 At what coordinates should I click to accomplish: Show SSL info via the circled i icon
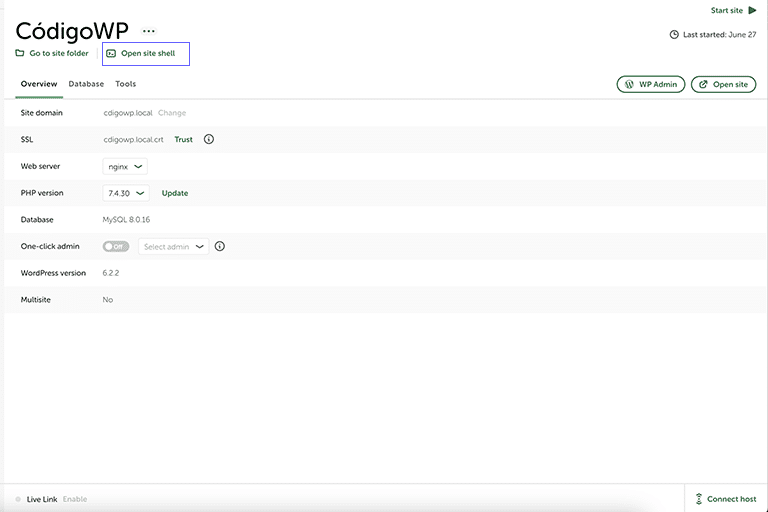click(x=209, y=139)
